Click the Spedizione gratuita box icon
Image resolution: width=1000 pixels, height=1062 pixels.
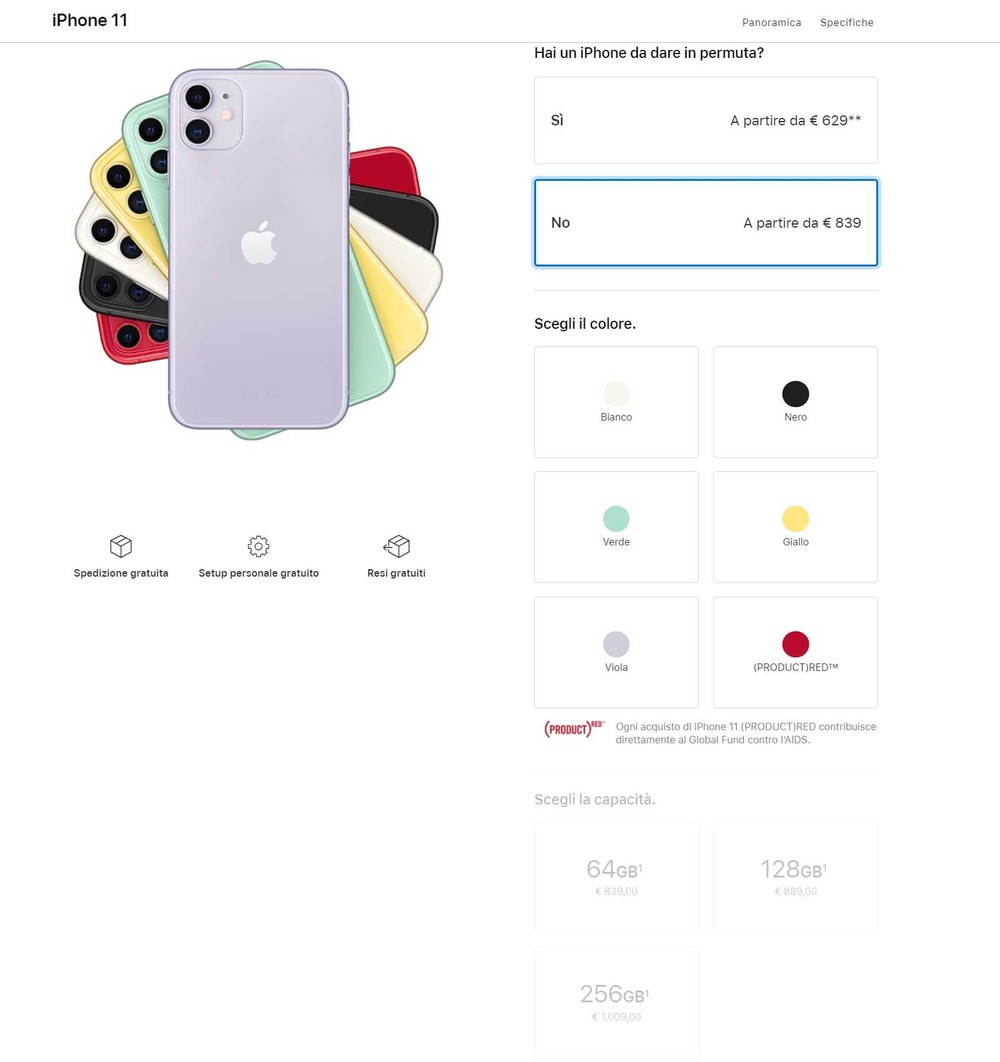pos(121,546)
